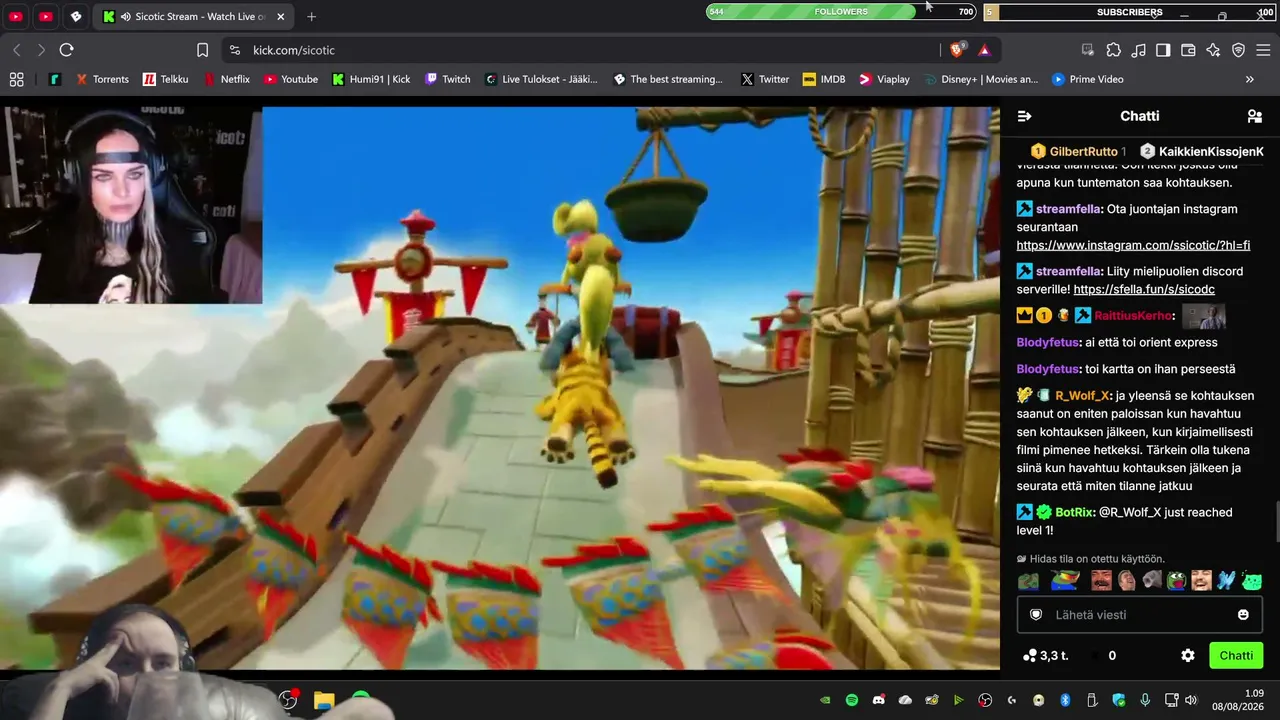Open the Twitter bookmark
Image resolution: width=1280 pixels, height=720 pixels.
coord(763,79)
